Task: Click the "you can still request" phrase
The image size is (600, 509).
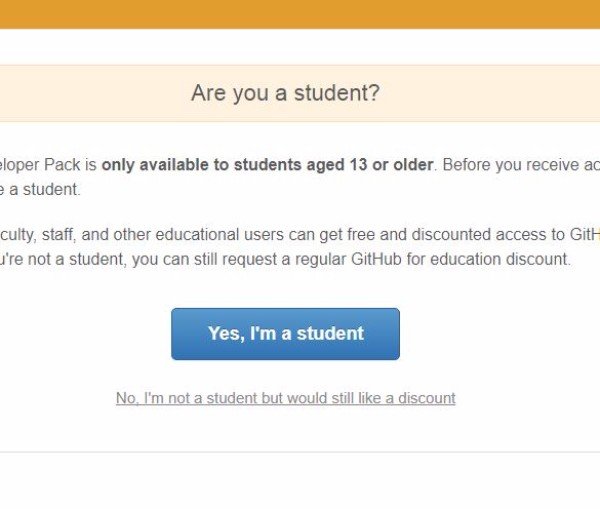Action: coord(215,260)
